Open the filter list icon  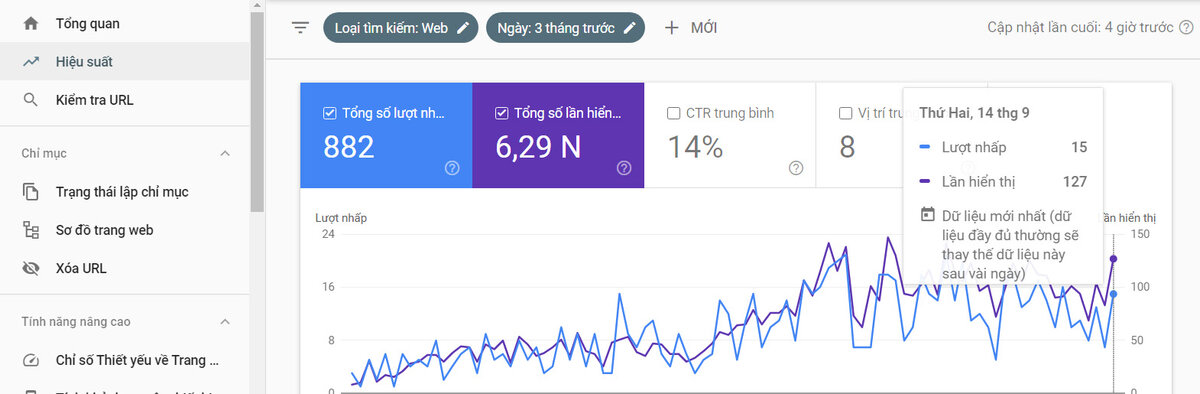point(300,28)
